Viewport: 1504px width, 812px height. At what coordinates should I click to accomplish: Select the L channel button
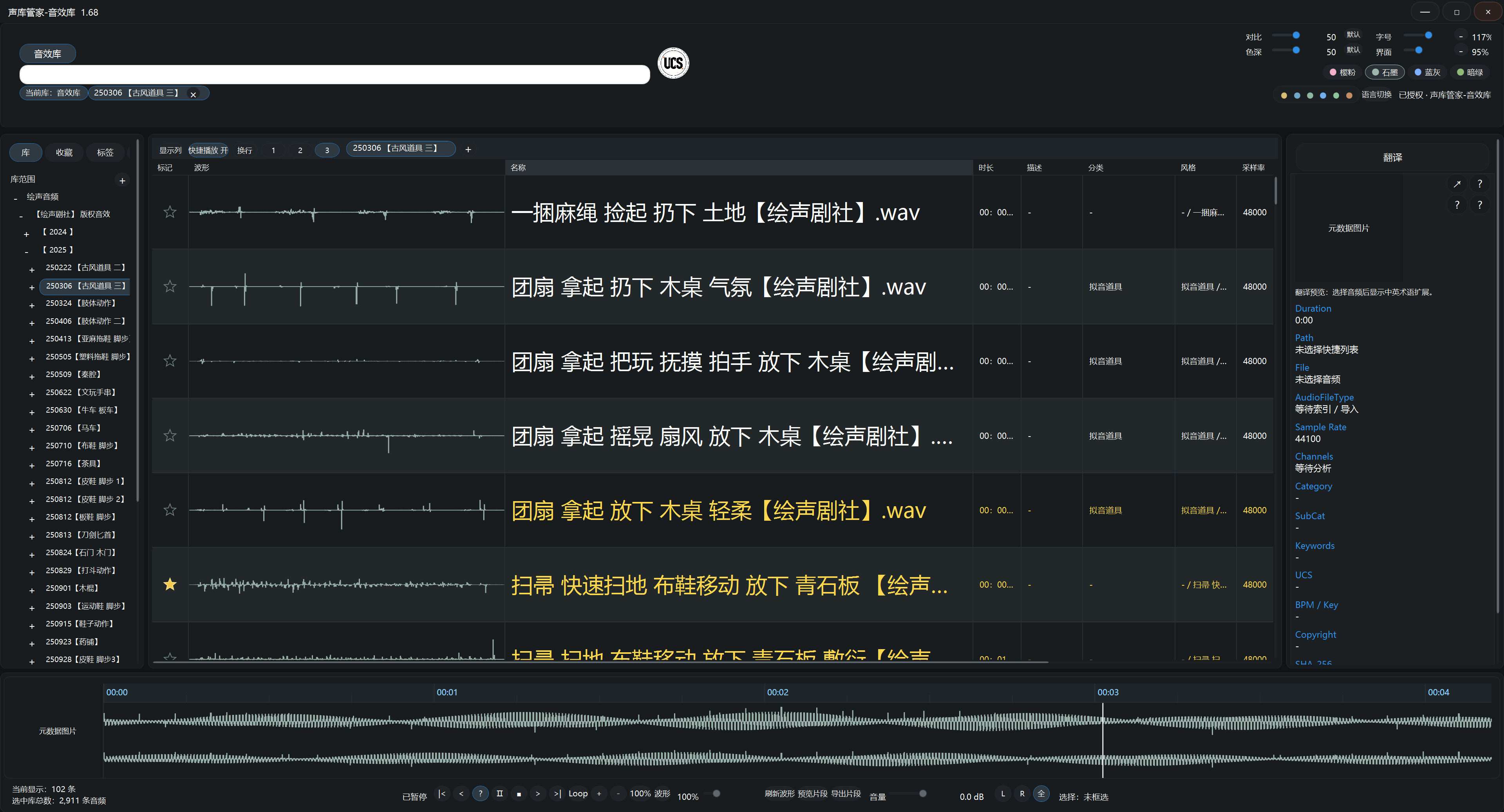point(1003,793)
